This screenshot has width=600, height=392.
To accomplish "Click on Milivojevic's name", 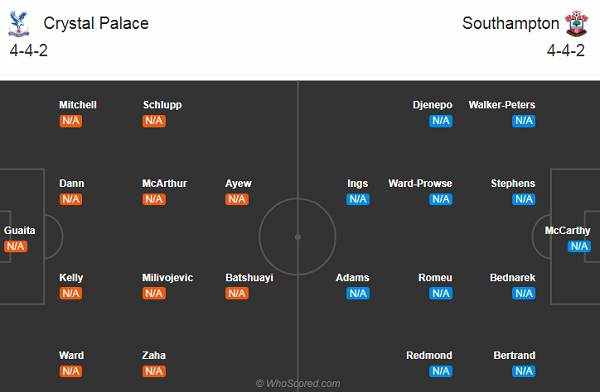I will coord(168,278).
